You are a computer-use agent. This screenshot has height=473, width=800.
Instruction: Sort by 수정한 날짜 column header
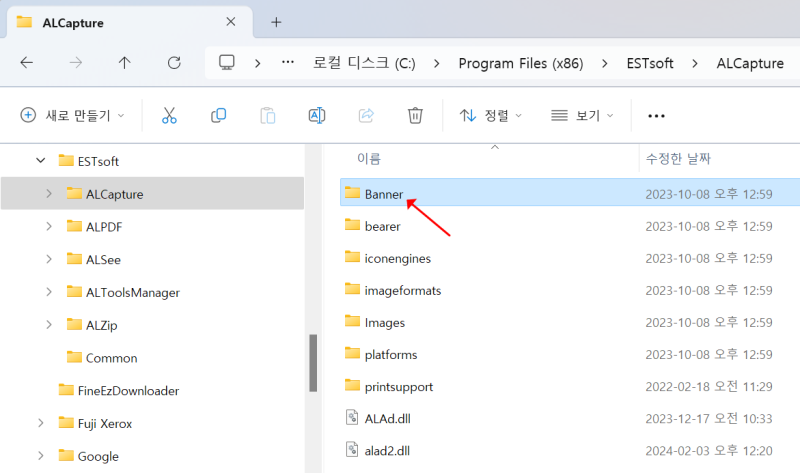678,159
